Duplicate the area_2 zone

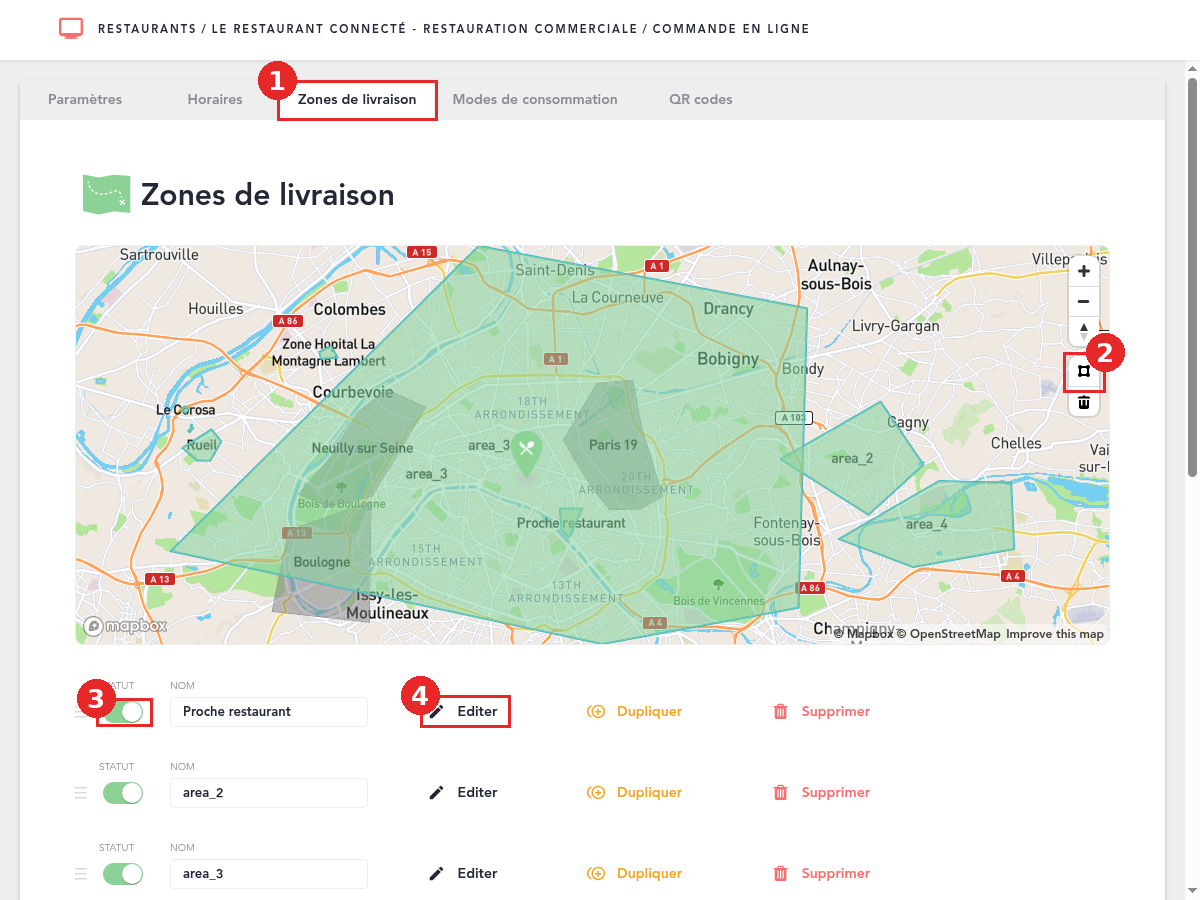(634, 793)
